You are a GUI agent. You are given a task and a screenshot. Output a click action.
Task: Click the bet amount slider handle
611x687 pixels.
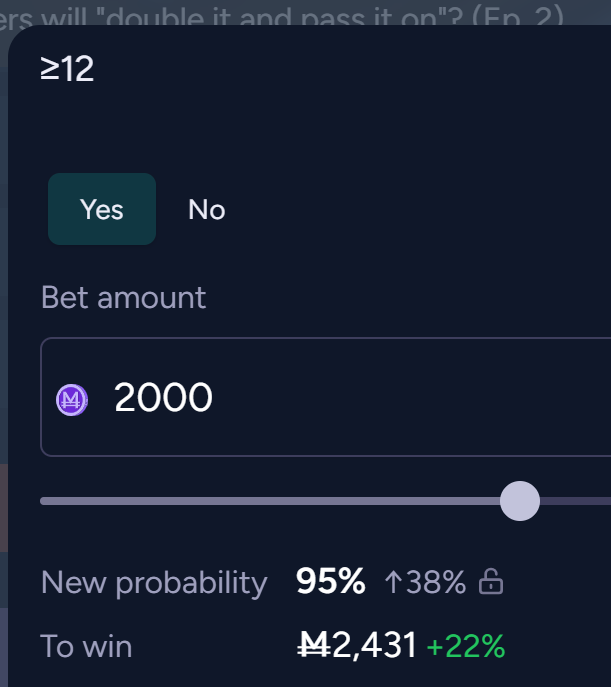pos(519,500)
